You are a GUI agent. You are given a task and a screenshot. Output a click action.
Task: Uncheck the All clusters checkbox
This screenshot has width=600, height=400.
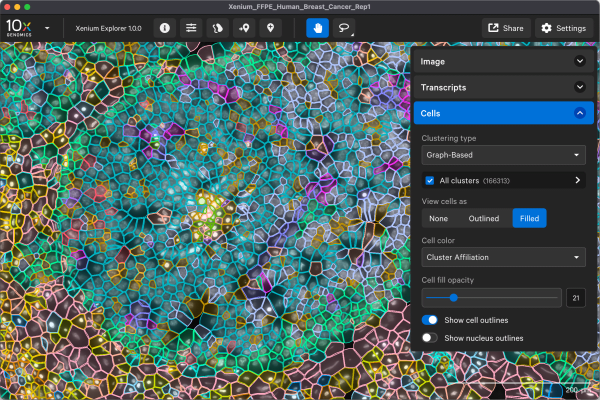point(429,181)
